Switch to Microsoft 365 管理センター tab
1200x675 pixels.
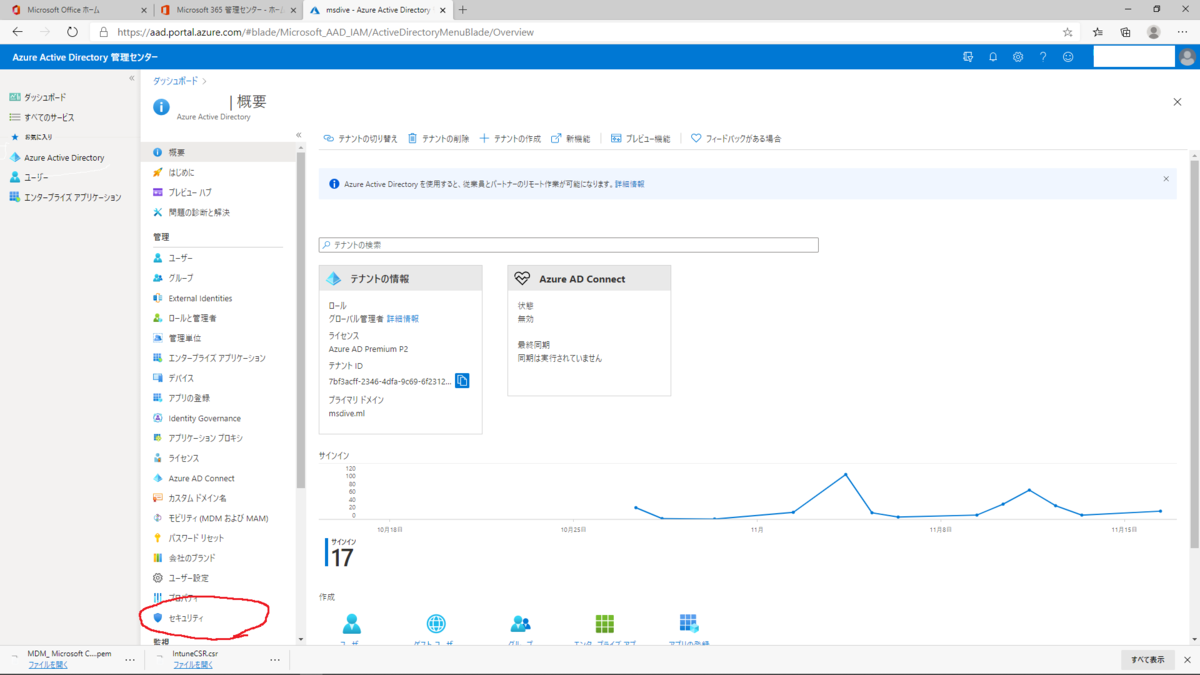click(x=228, y=10)
